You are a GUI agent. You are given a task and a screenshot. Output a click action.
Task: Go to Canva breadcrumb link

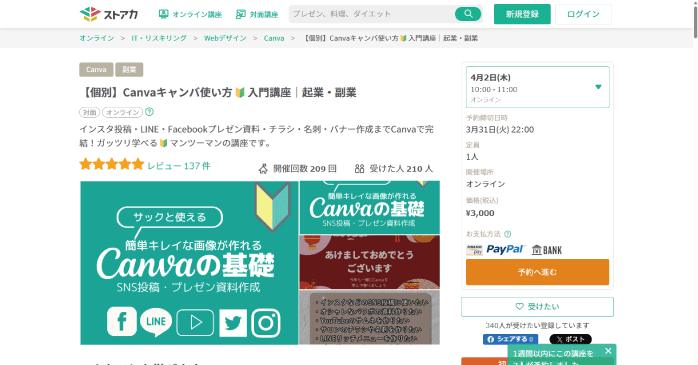(x=274, y=38)
